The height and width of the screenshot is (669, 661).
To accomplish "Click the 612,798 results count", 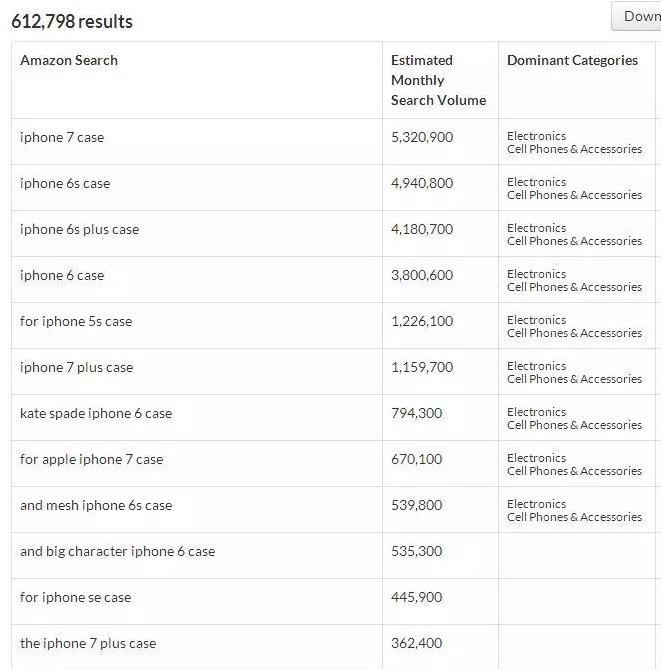I will 72,22.
